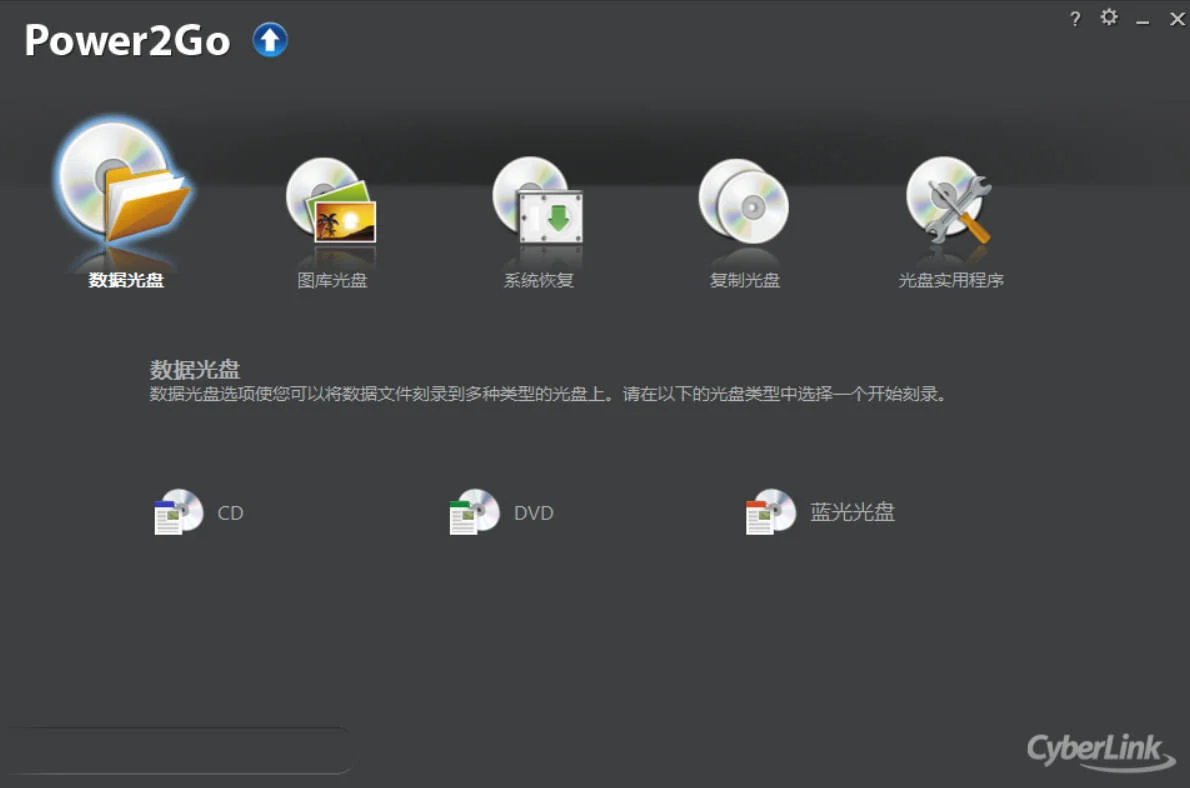Screen dimensions: 1190x788
Task: Click the CyberLink logo
Action: 1096,751
